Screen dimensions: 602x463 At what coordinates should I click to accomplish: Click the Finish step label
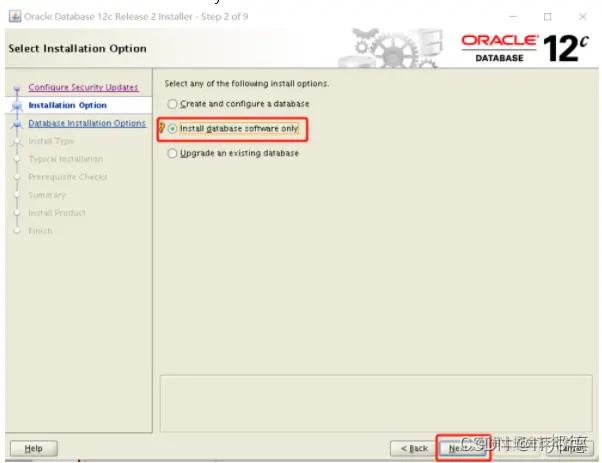point(40,231)
